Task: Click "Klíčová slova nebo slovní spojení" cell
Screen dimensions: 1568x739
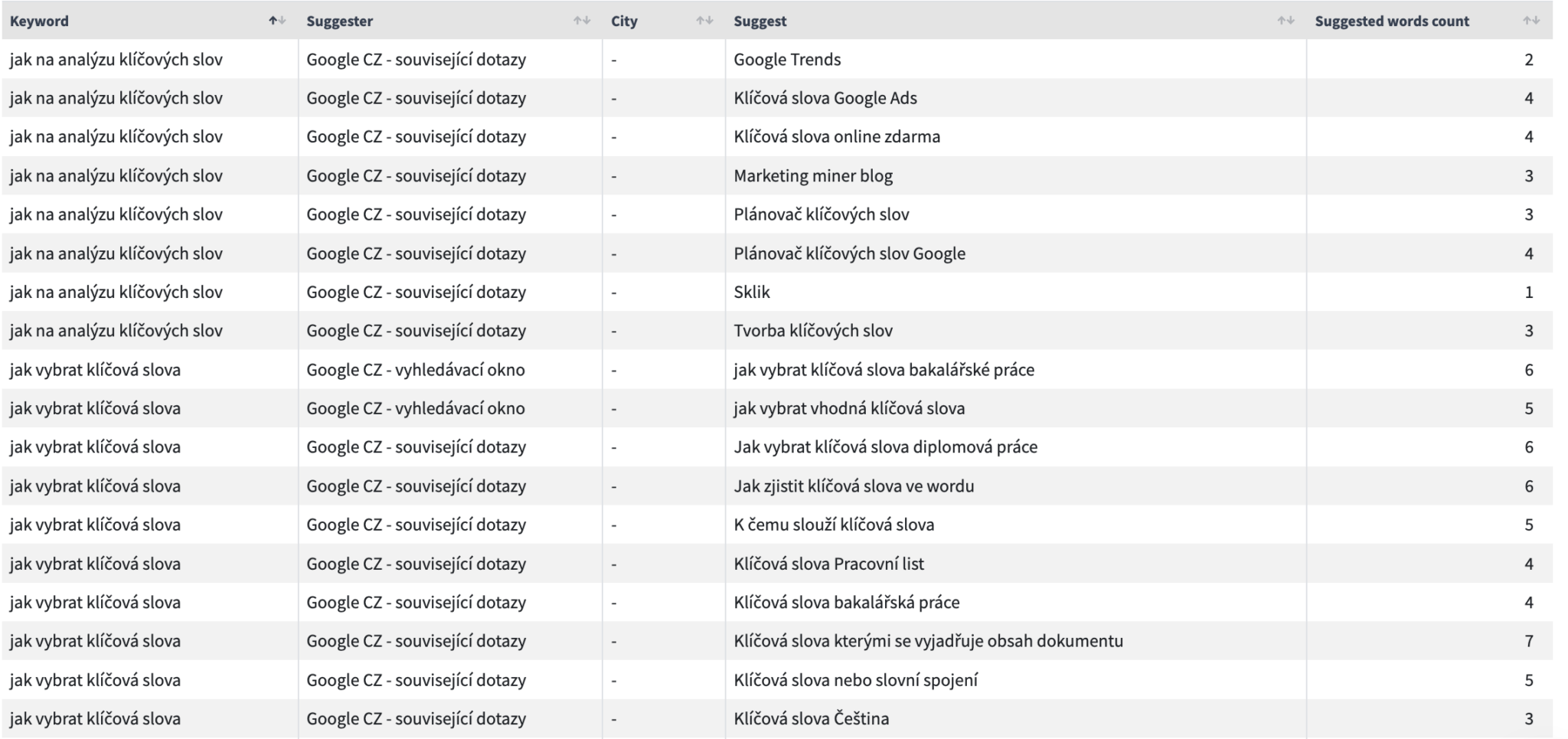Action: [x=855, y=680]
